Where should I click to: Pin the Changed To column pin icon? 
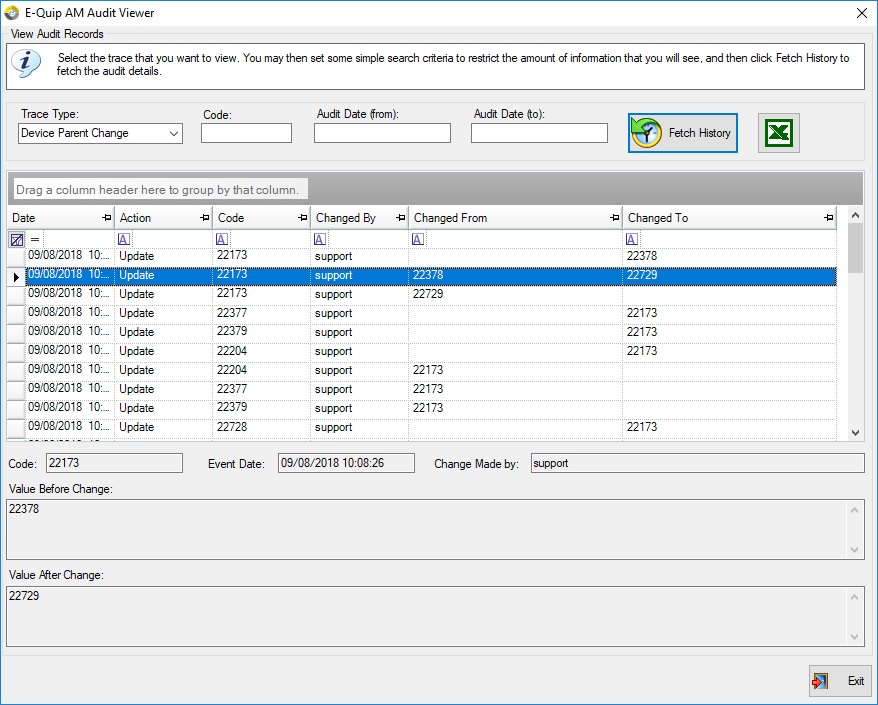coord(828,218)
